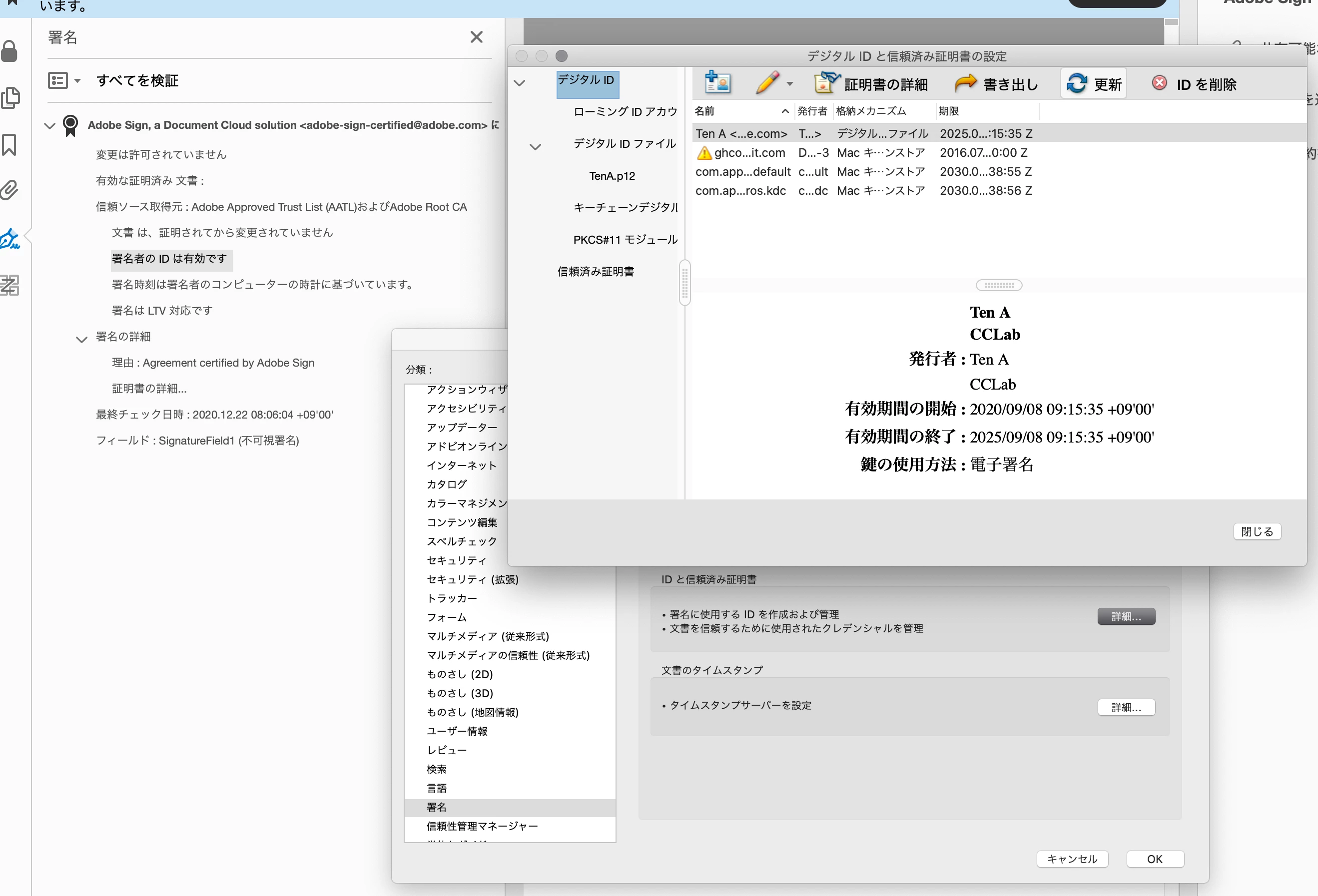Select 信頼済み証明書 in the tree
This screenshot has height=896, width=1318.
pos(596,272)
